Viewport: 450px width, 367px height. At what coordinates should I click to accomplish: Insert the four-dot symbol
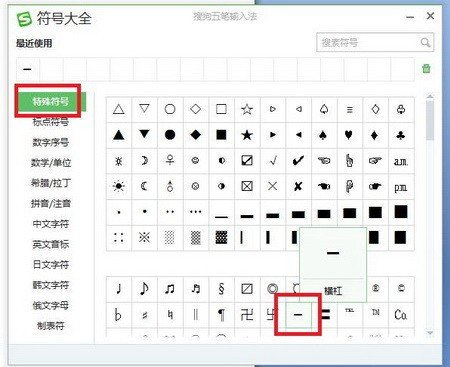click(119, 238)
